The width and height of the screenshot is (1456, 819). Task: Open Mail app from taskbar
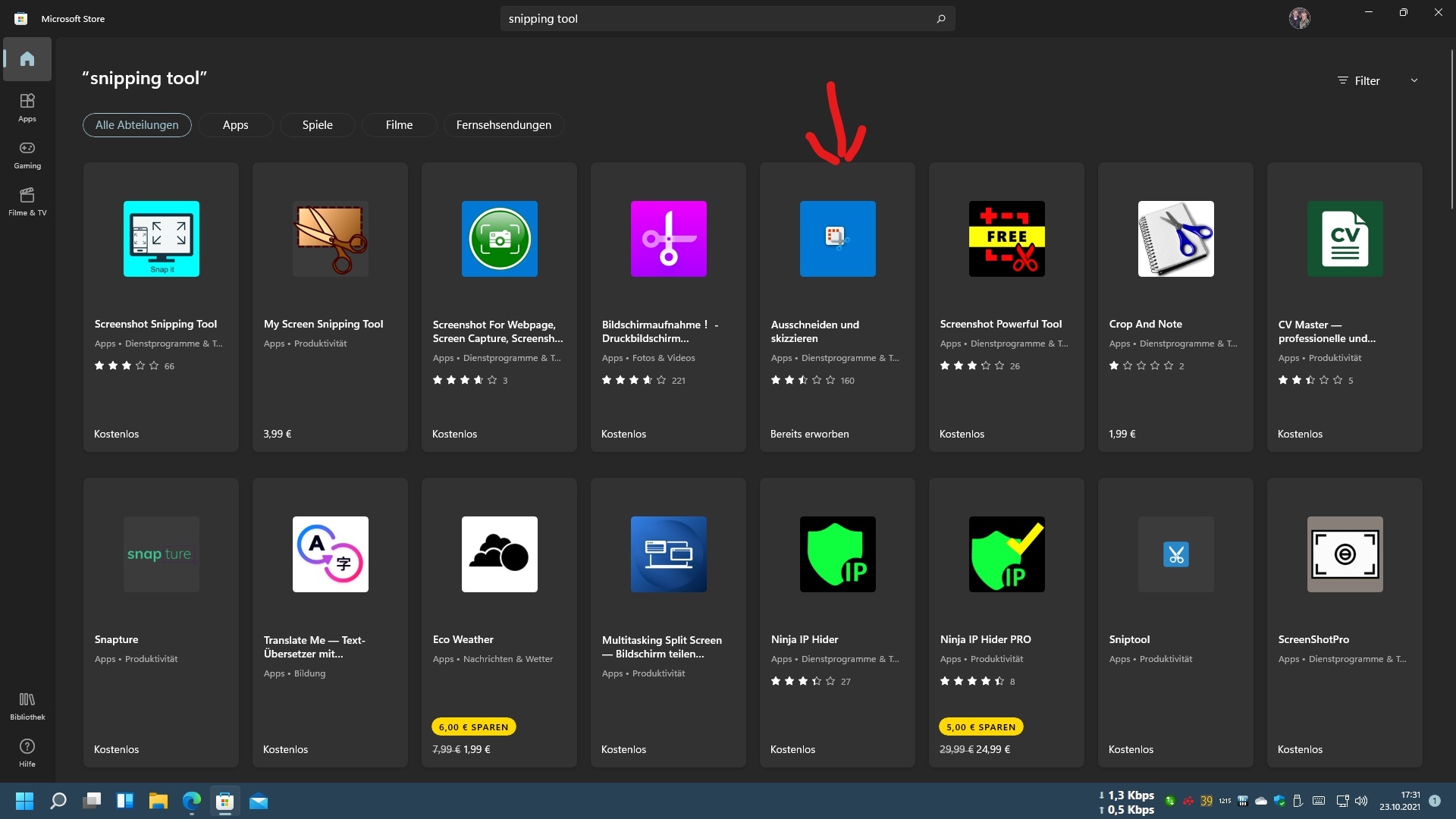(x=259, y=801)
